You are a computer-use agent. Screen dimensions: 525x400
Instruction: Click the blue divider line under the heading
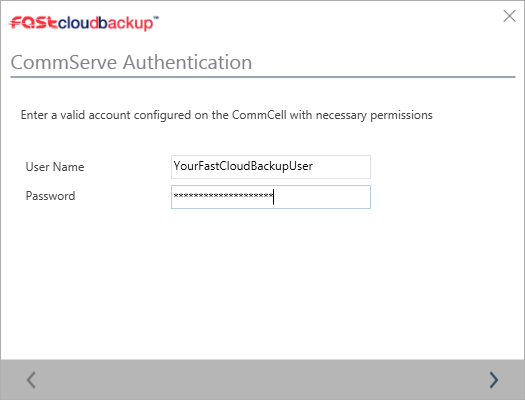(263, 77)
